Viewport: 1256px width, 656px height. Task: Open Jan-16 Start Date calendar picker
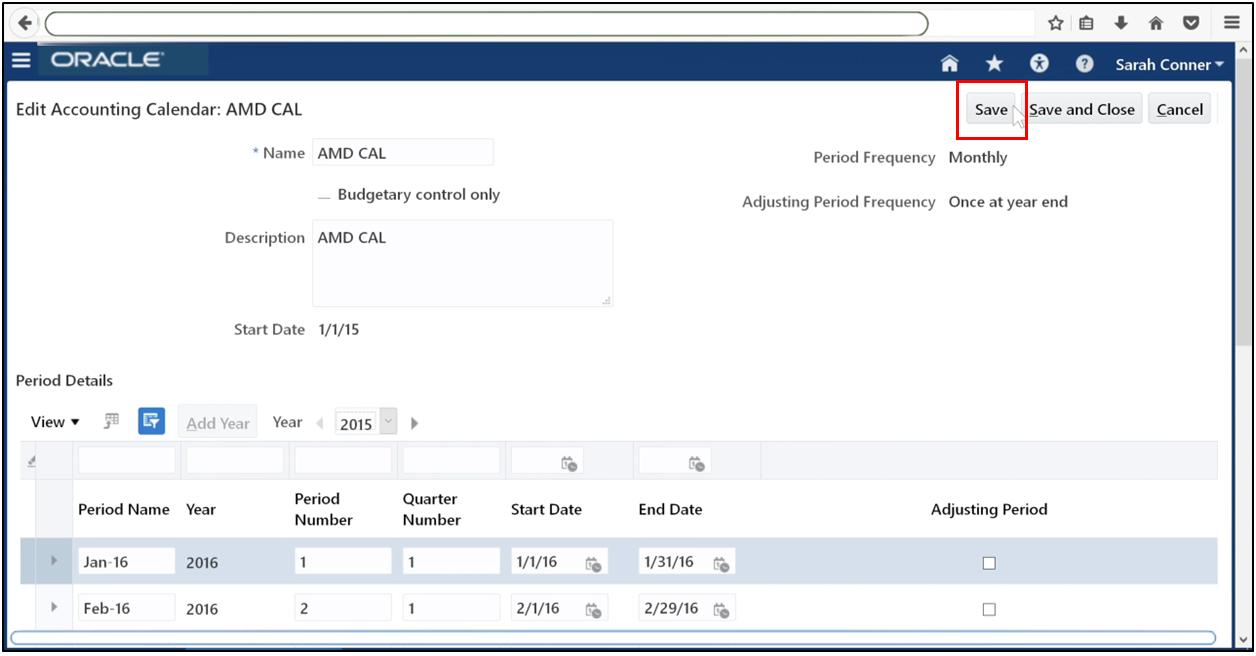coord(592,562)
